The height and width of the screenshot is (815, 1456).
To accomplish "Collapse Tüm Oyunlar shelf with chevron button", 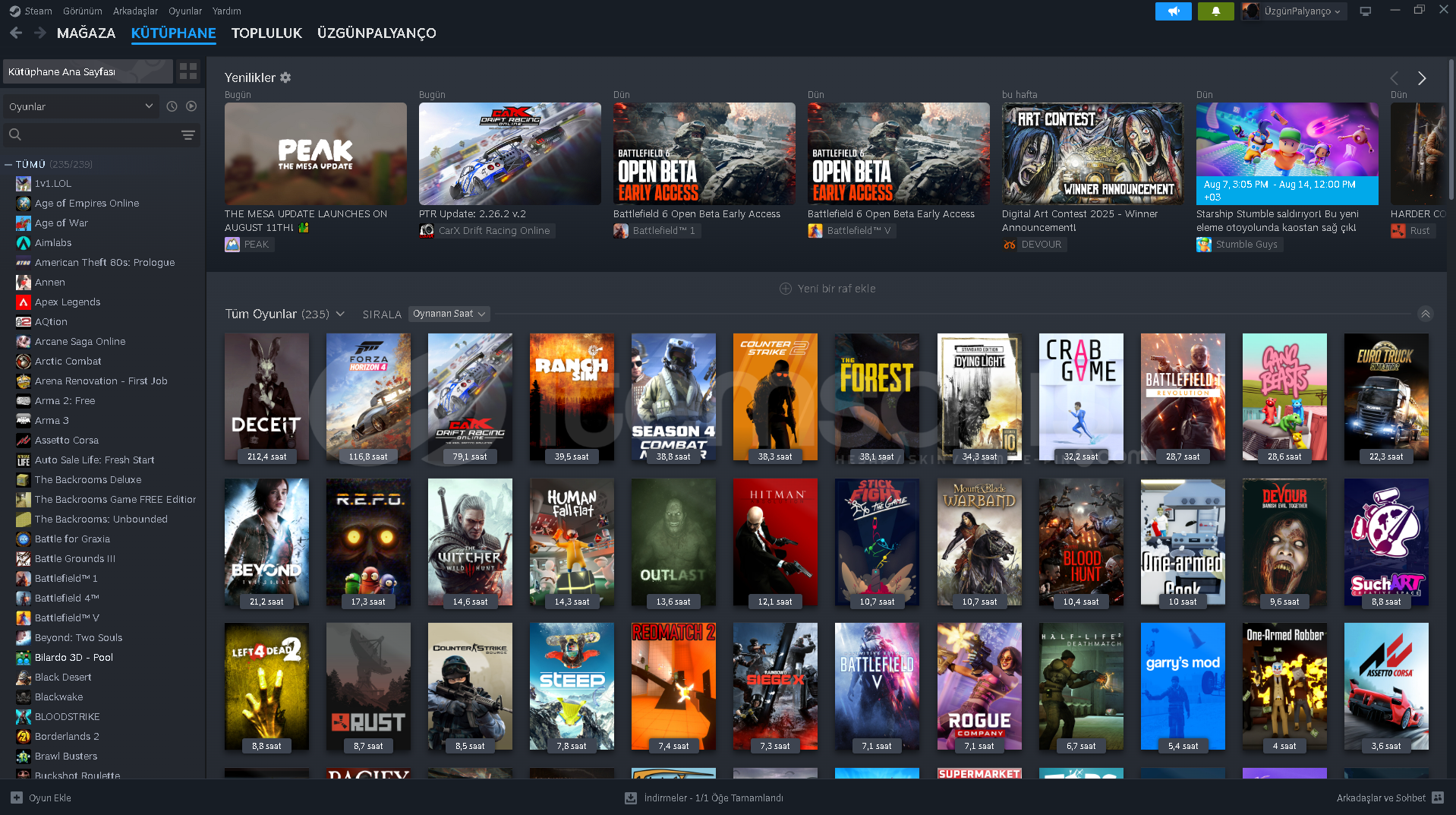I will click(1426, 314).
